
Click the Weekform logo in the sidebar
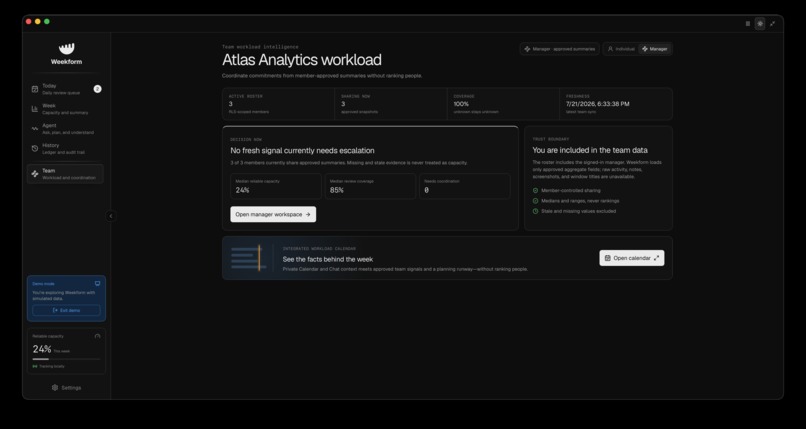tap(66, 49)
